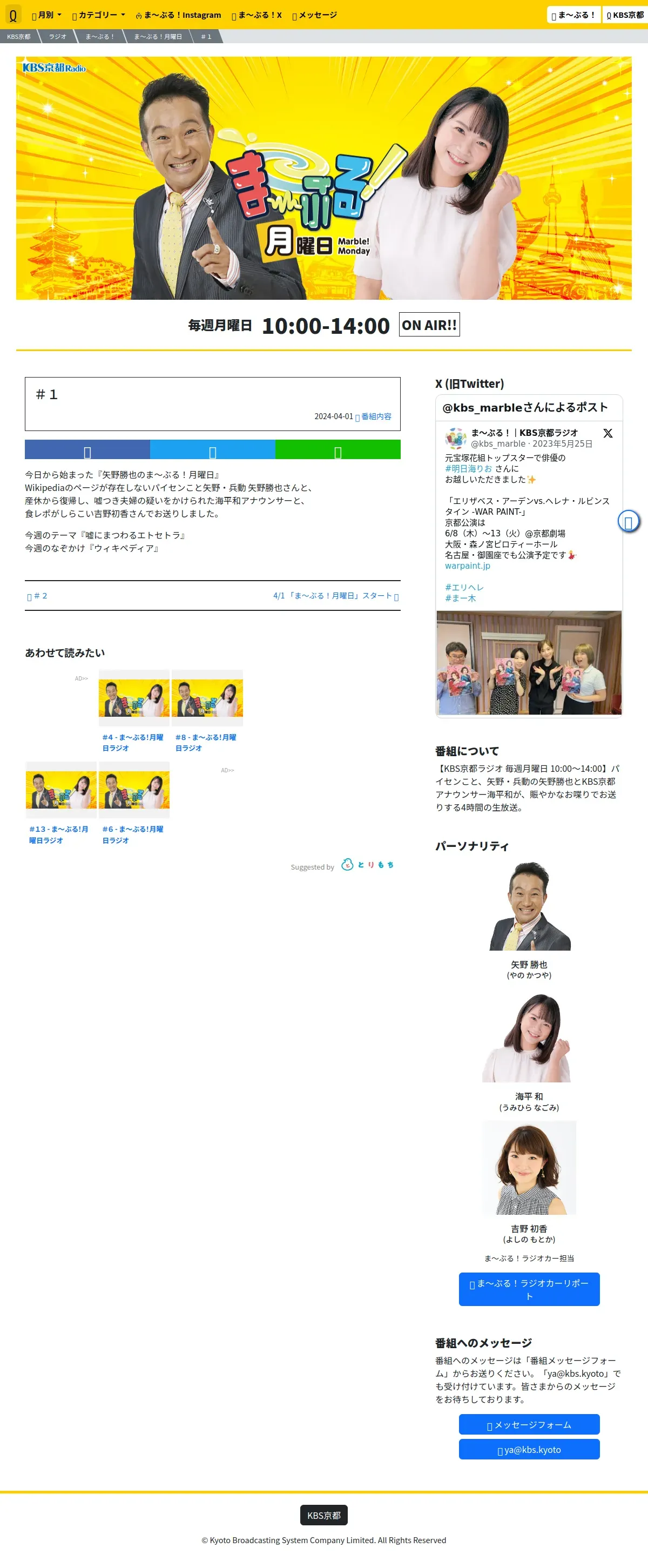The image size is (648, 1568).
Task: Click the ON AIR!! button
Action: coord(429,325)
